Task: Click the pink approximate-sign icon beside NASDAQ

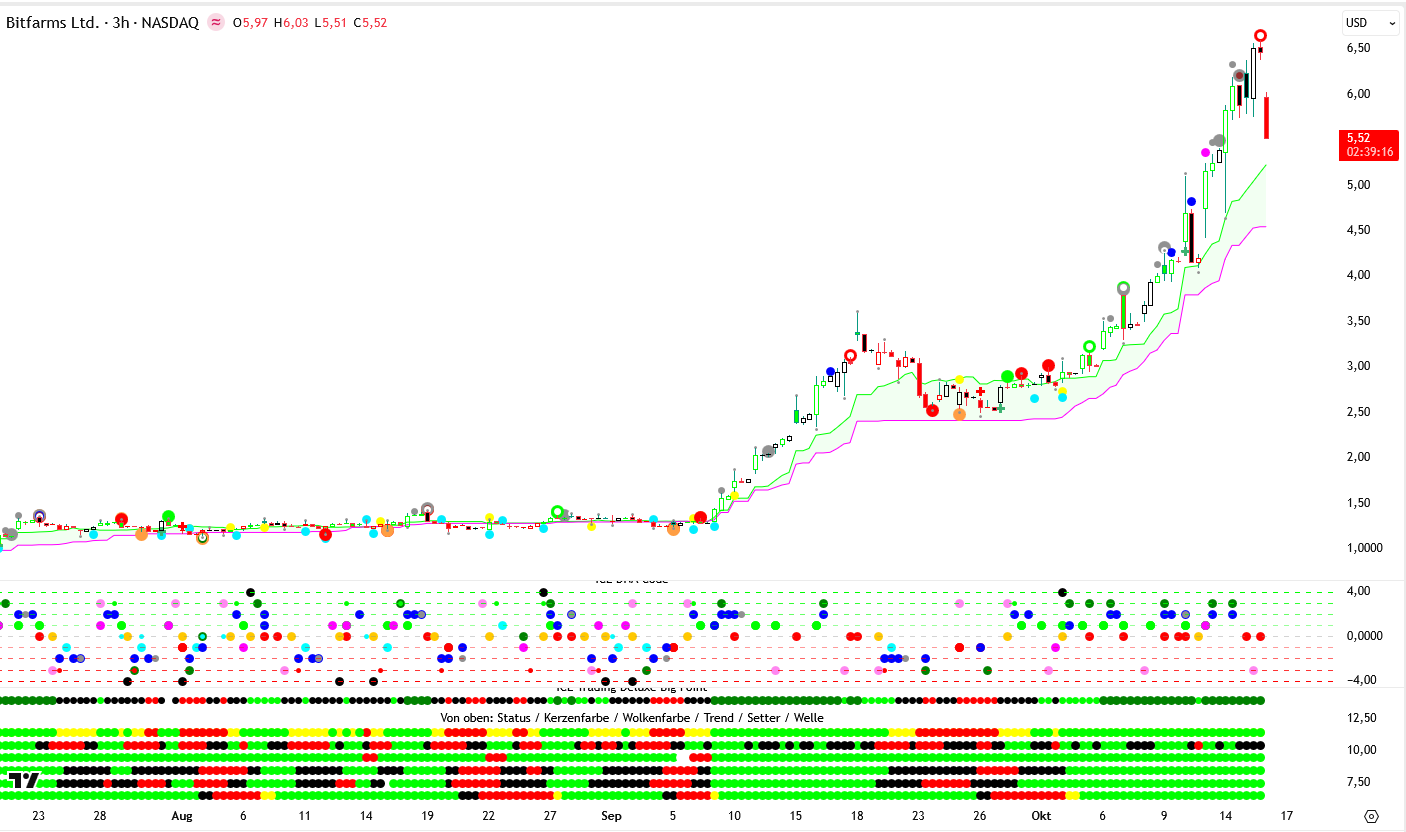Action: point(215,23)
